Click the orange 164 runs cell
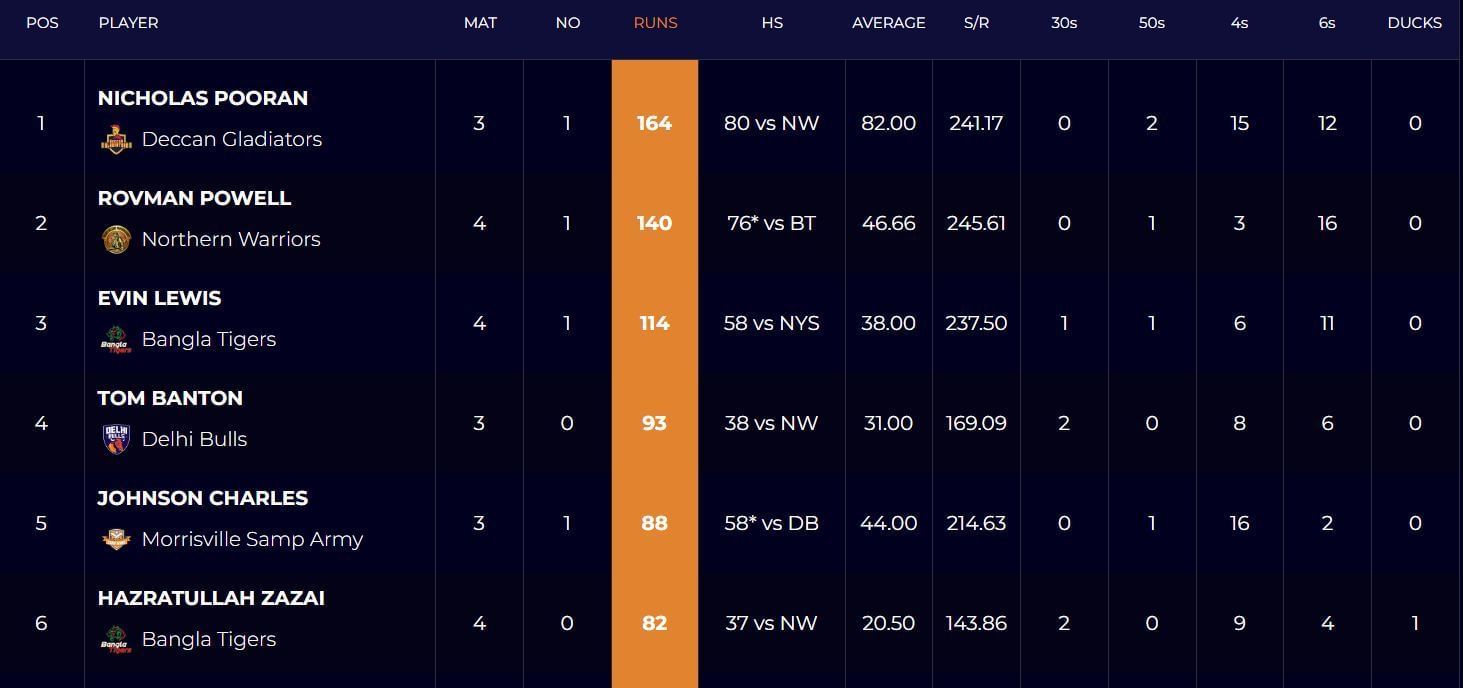This screenshot has width=1463, height=688. [x=654, y=123]
